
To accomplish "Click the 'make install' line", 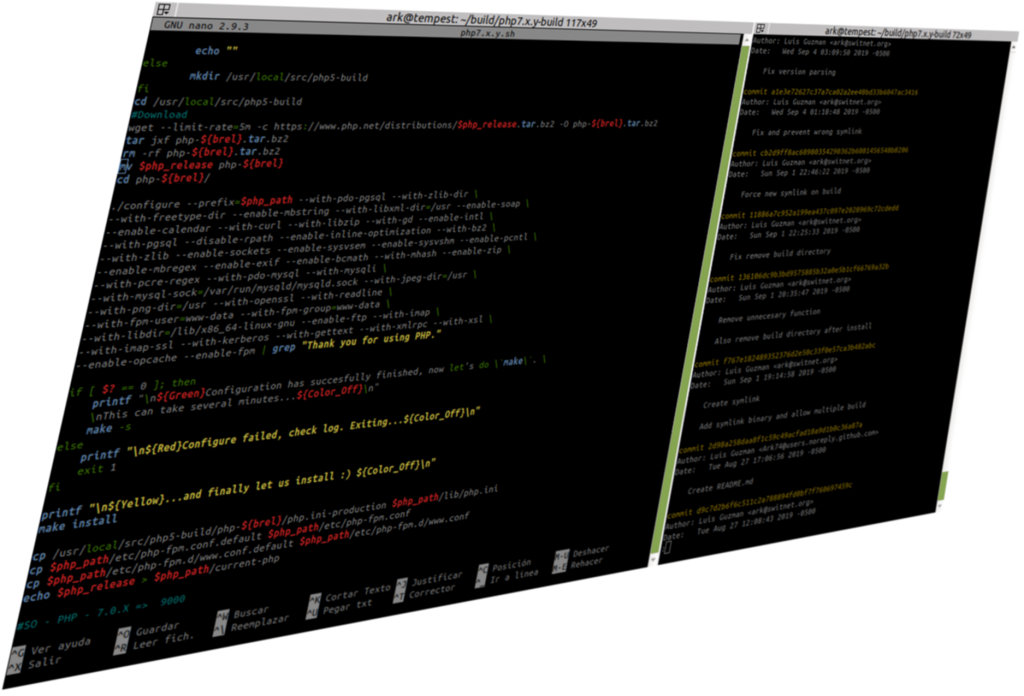I will click(x=78, y=524).
